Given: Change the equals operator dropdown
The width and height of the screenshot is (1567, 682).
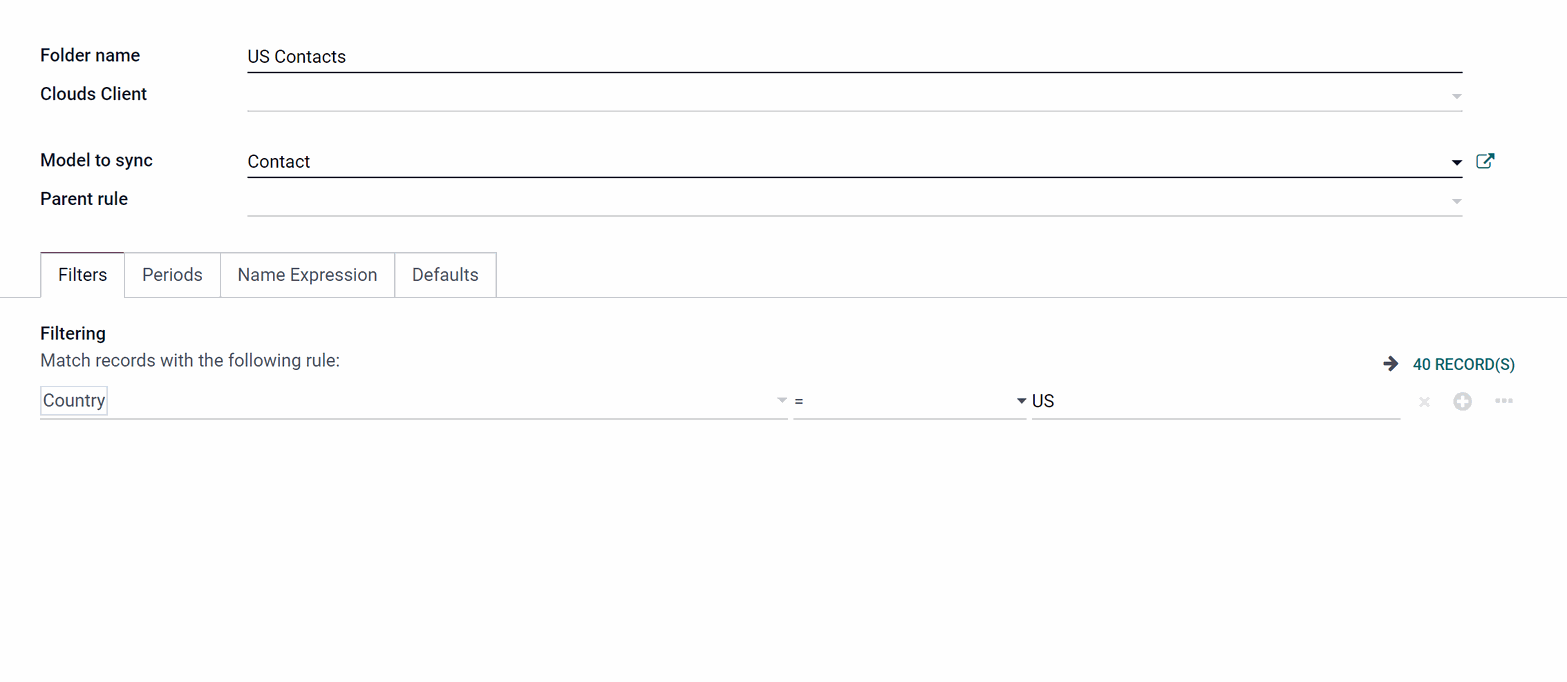Looking at the screenshot, I should point(909,401).
